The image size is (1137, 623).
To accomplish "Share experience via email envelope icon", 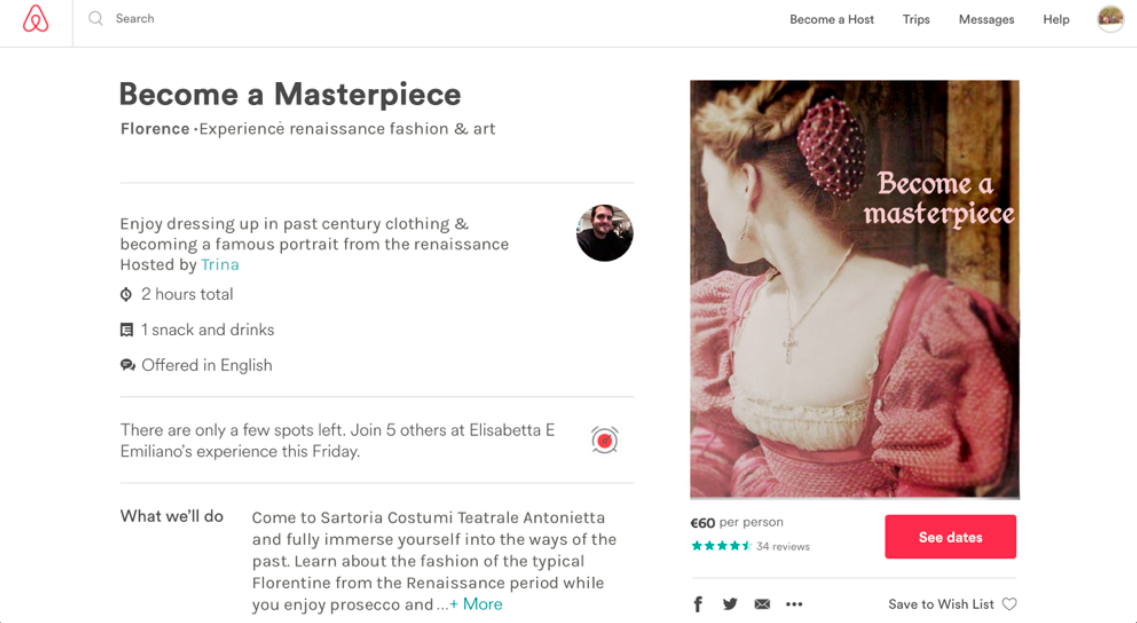I will coord(762,604).
